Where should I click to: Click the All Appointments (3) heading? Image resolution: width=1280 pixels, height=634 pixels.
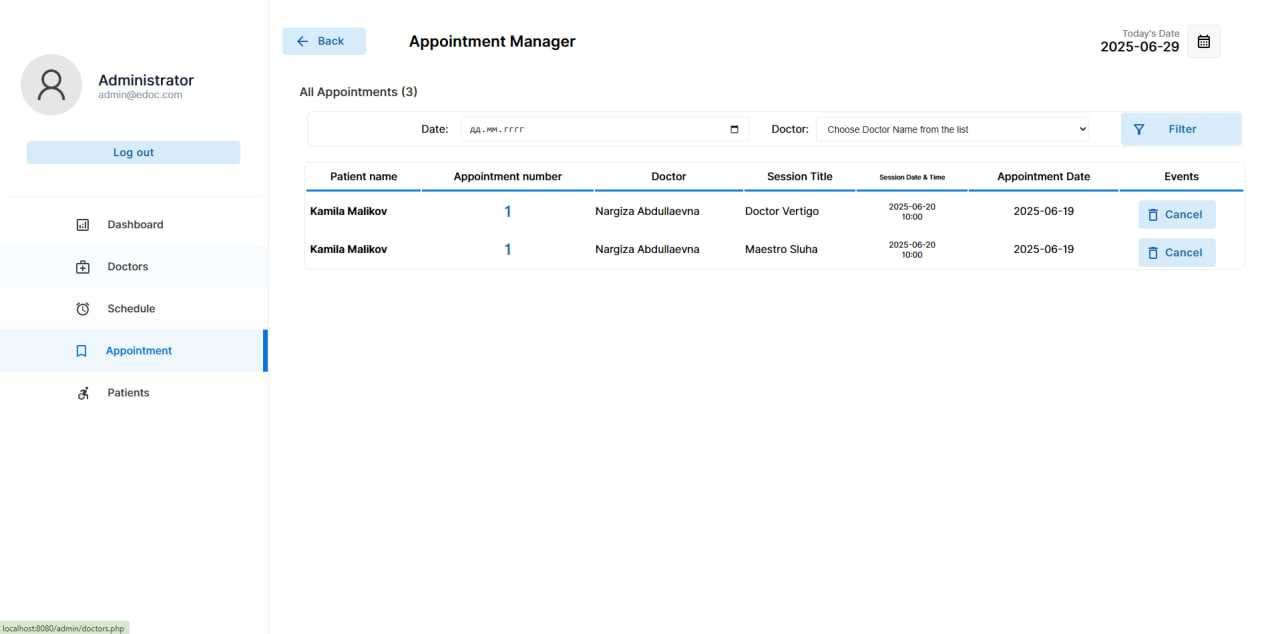358,92
